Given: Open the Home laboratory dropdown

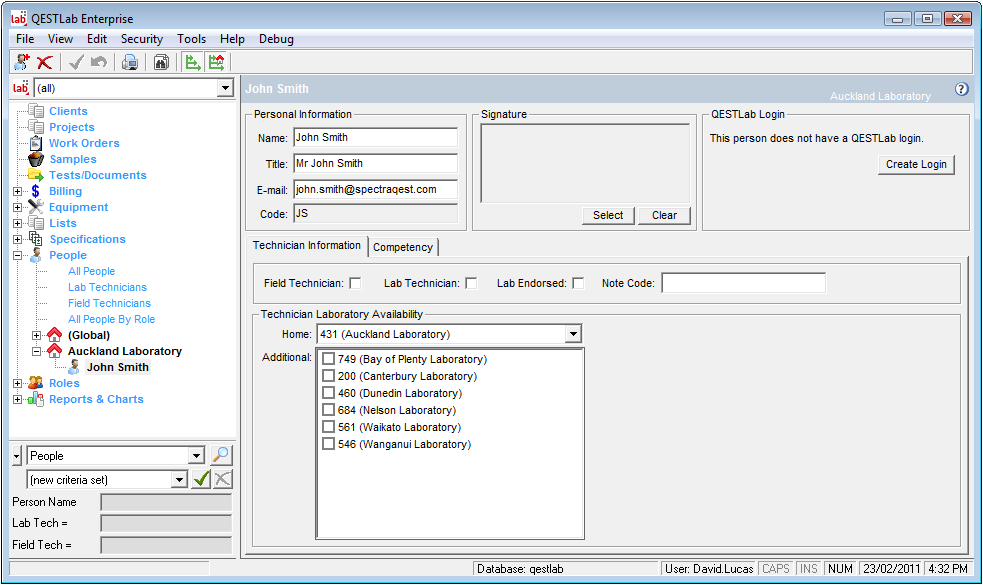Looking at the screenshot, I should coord(572,334).
